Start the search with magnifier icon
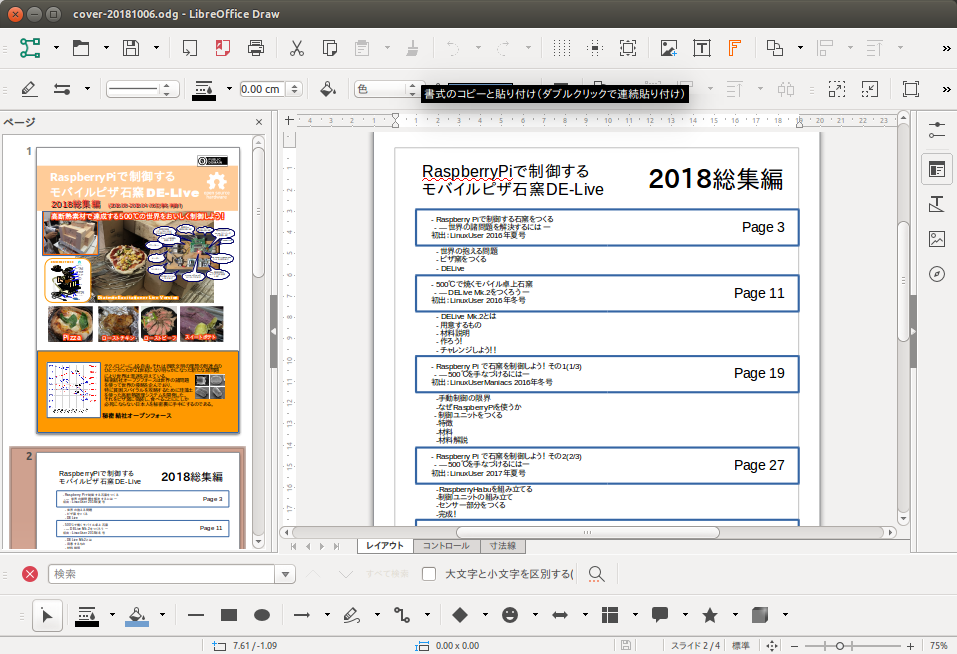Viewport: 957px width, 654px height. coord(596,574)
